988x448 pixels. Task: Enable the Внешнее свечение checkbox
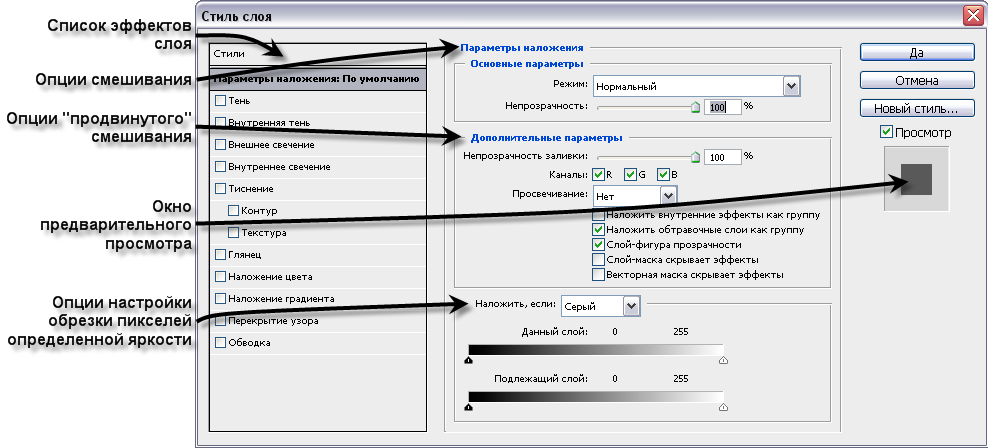(220, 144)
